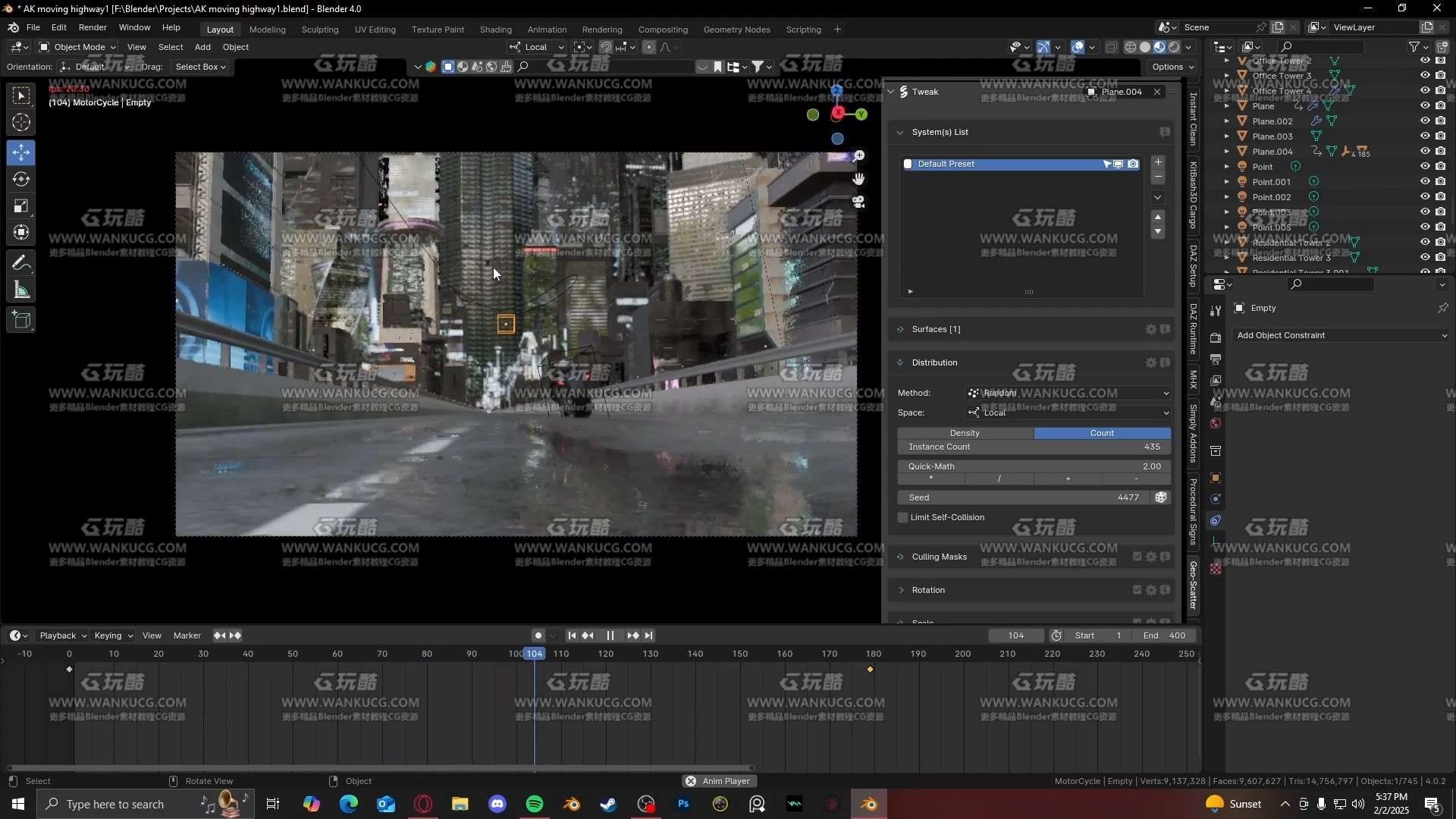Screen dimensions: 1456x819
Task: Hide Plane.004 with eye icon
Action: point(1425,152)
